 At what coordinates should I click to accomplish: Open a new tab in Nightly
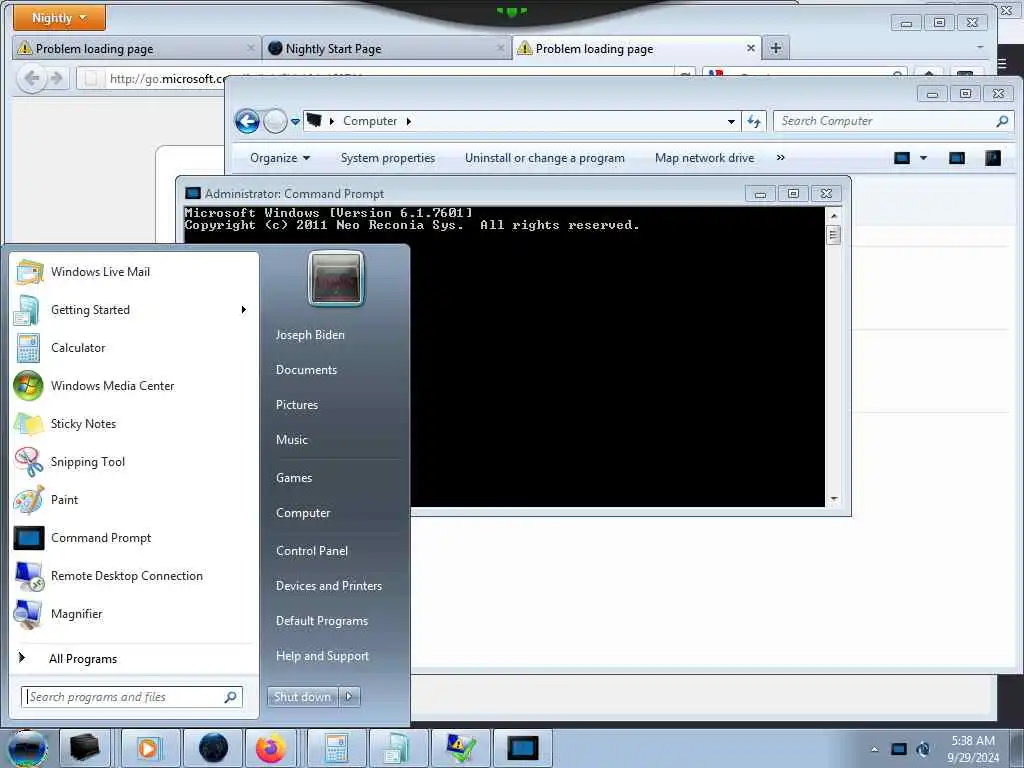click(775, 48)
